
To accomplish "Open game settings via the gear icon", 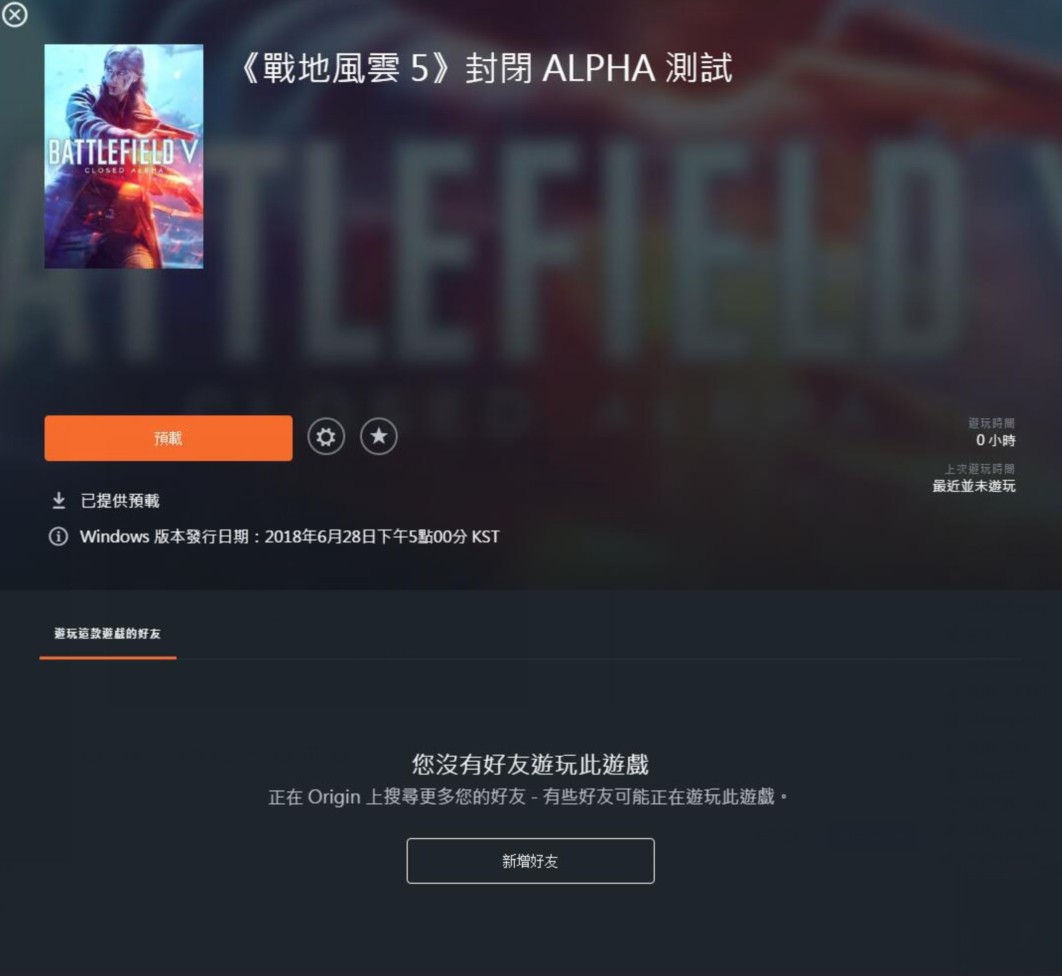I will 326,437.
